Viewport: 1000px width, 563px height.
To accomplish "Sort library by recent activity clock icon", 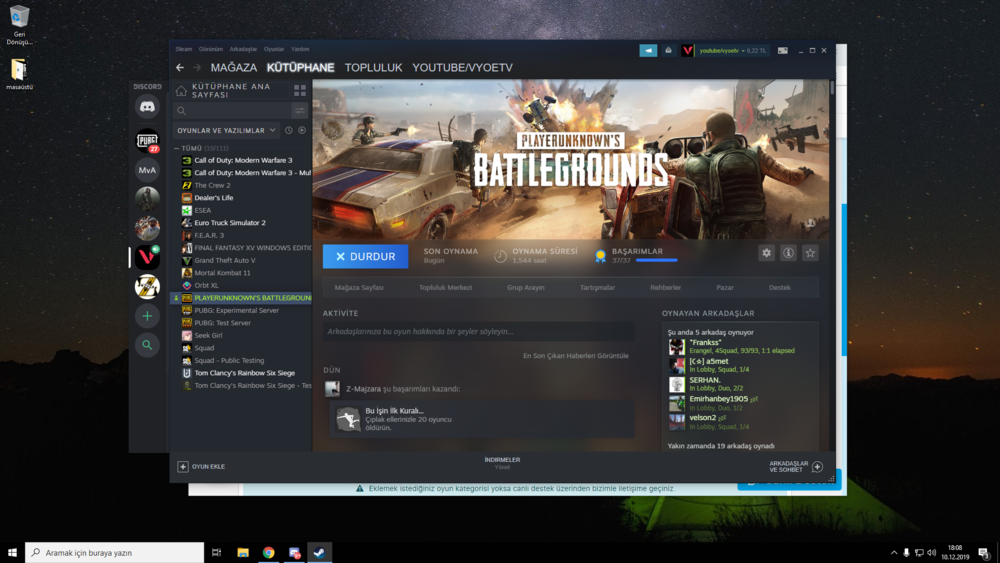I will 289,130.
